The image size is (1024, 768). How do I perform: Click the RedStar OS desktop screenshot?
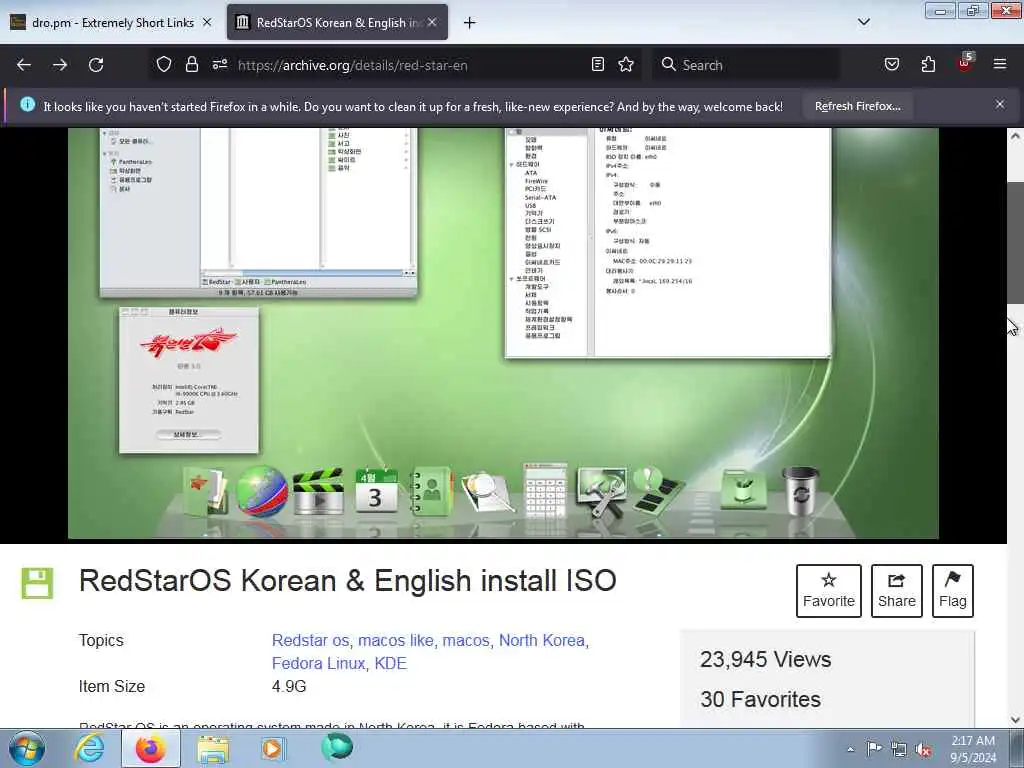coord(503,333)
